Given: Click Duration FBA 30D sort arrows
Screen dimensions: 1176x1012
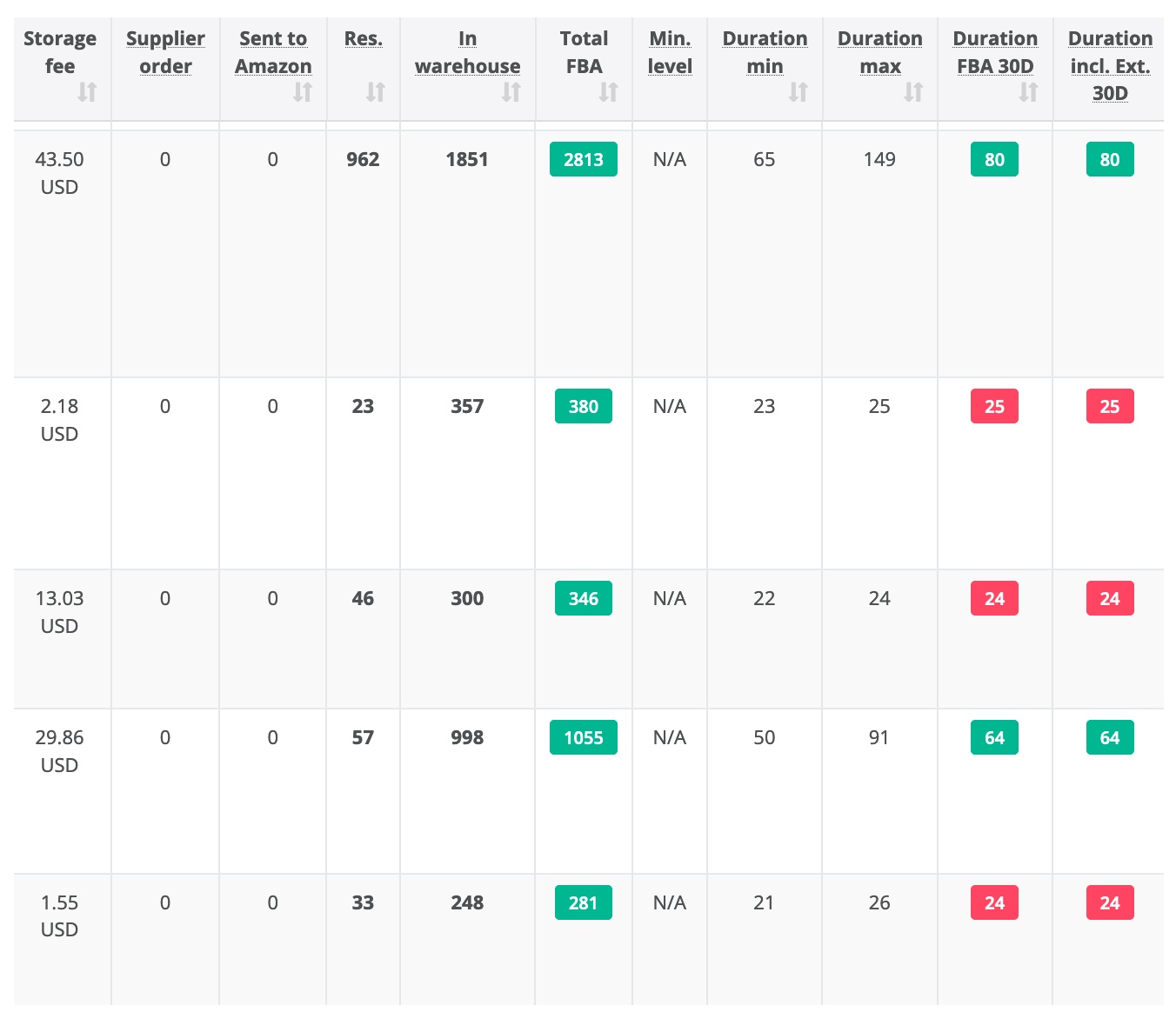Looking at the screenshot, I should click(x=1028, y=92).
